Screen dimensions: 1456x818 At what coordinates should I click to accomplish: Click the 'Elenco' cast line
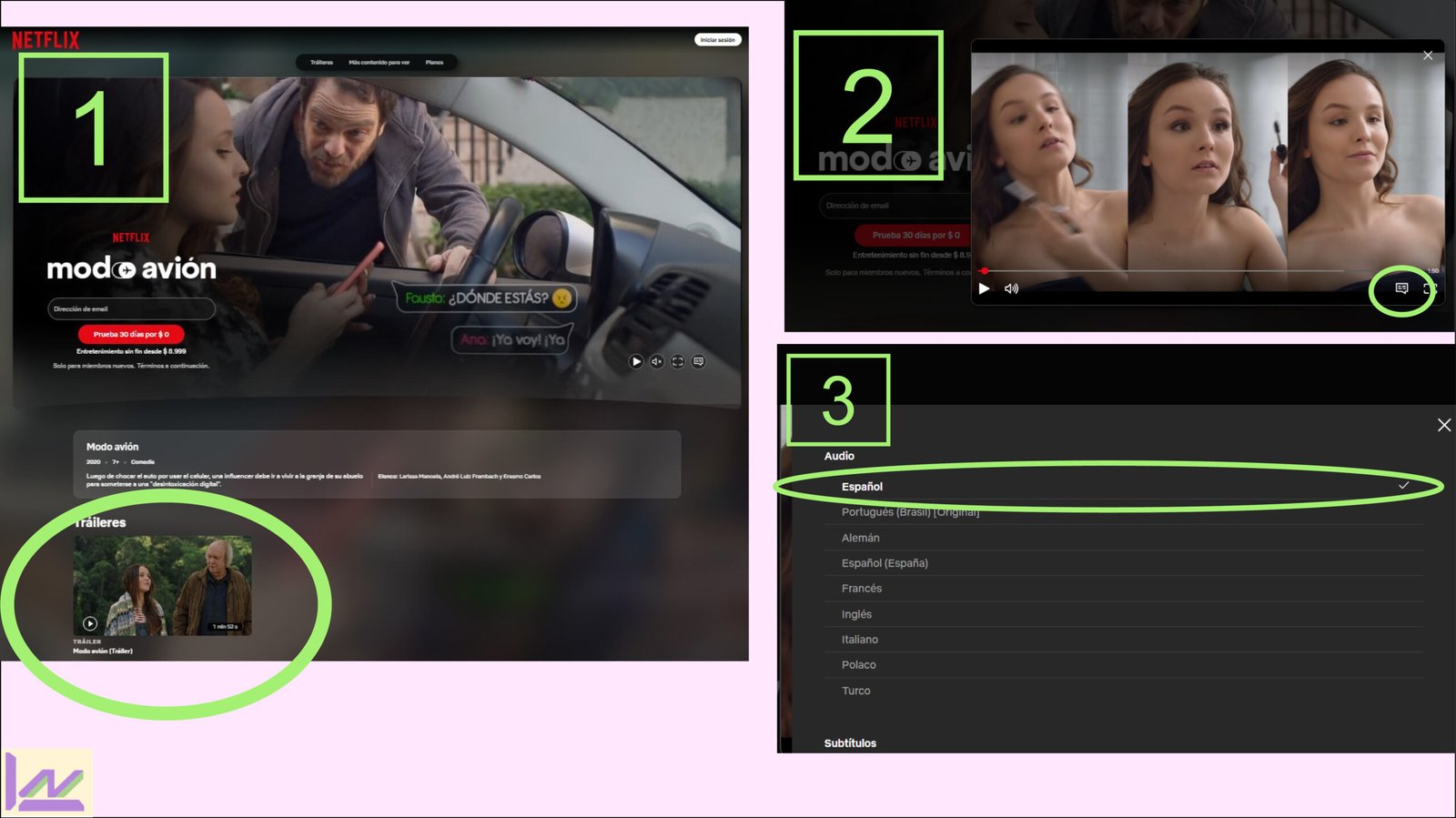(460, 476)
